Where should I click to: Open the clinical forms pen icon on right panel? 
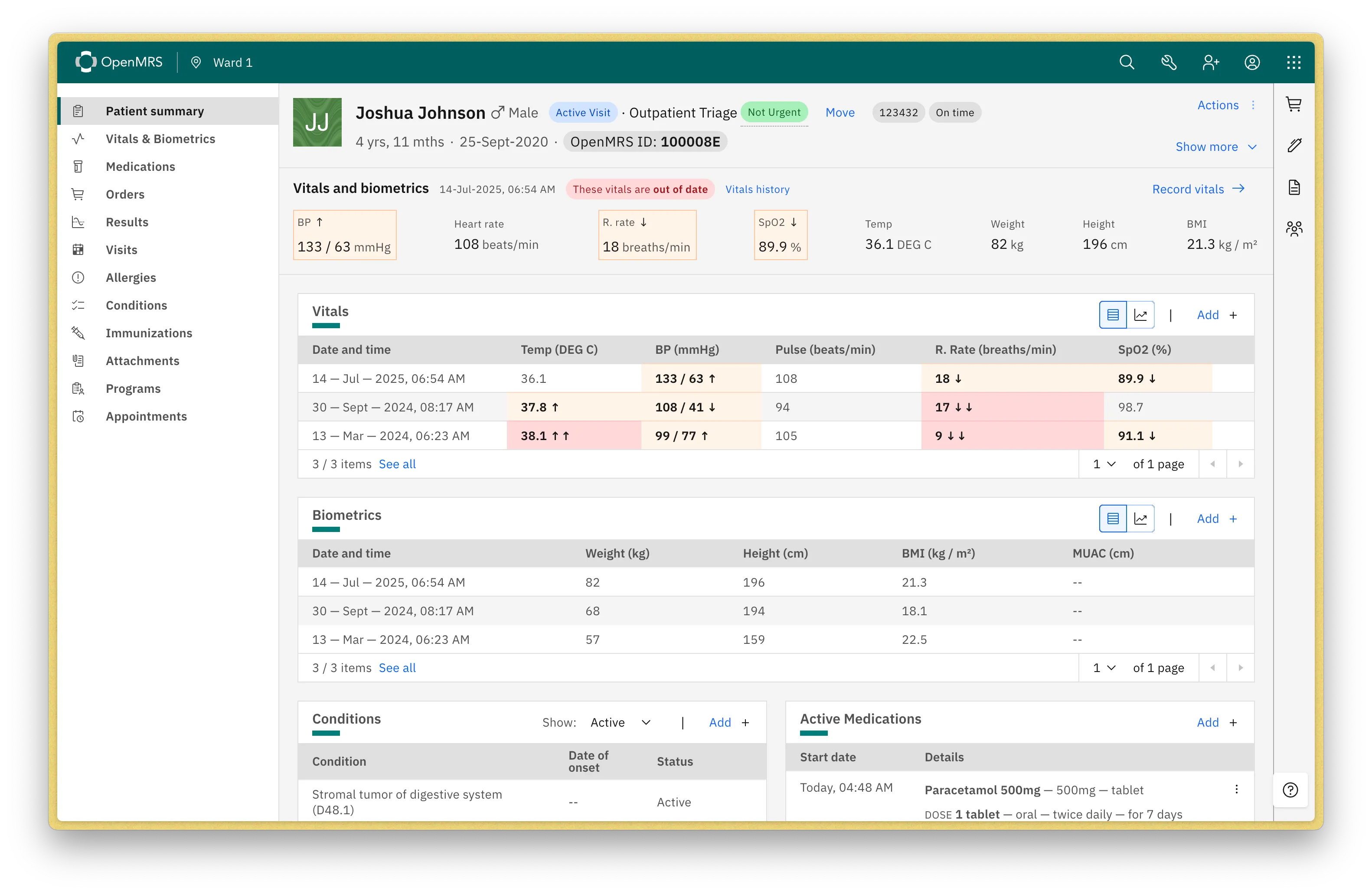[x=1294, y=145]
